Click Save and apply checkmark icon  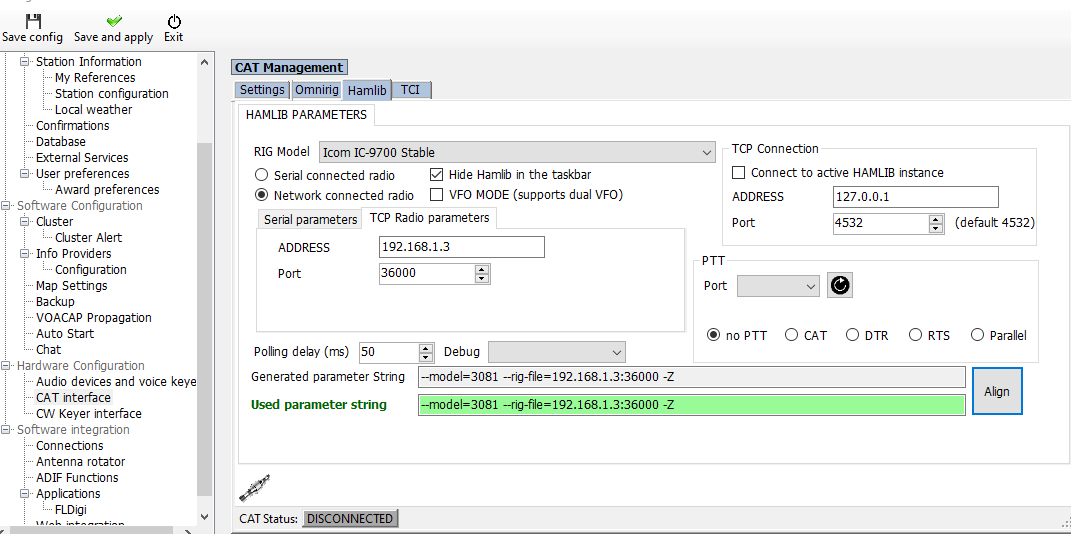[x=113, y=21]
